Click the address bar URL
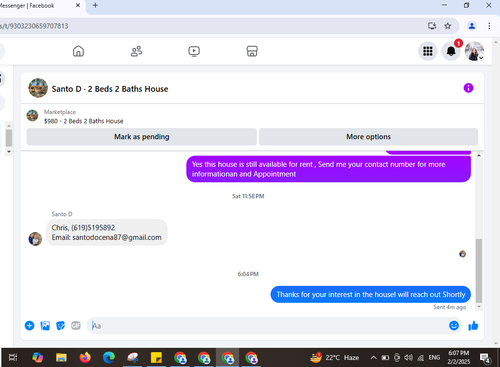The image size is (500, 367). click(34, 26)
